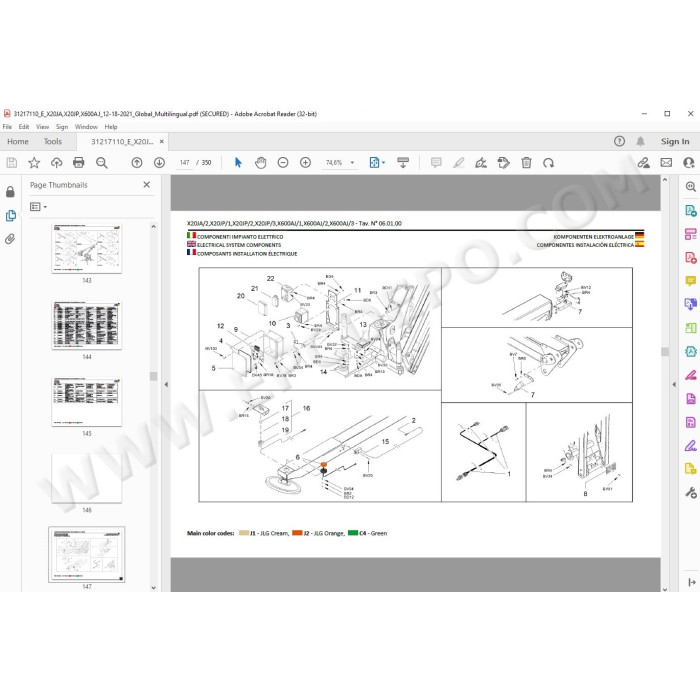
Task: Click the thumbnails panel scrollbar handle
Action: point(154,376)
